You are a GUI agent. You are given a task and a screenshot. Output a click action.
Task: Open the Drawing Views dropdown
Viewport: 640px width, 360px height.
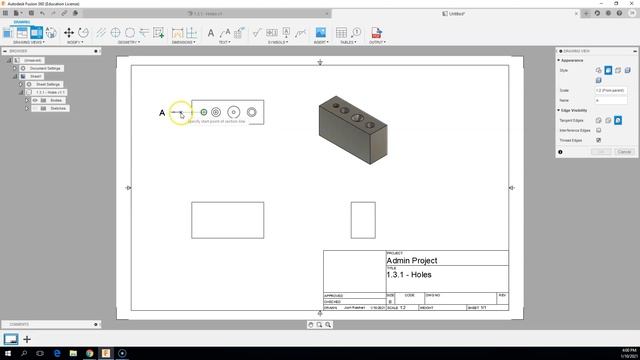pyautogui.click(x=29, y=42)
